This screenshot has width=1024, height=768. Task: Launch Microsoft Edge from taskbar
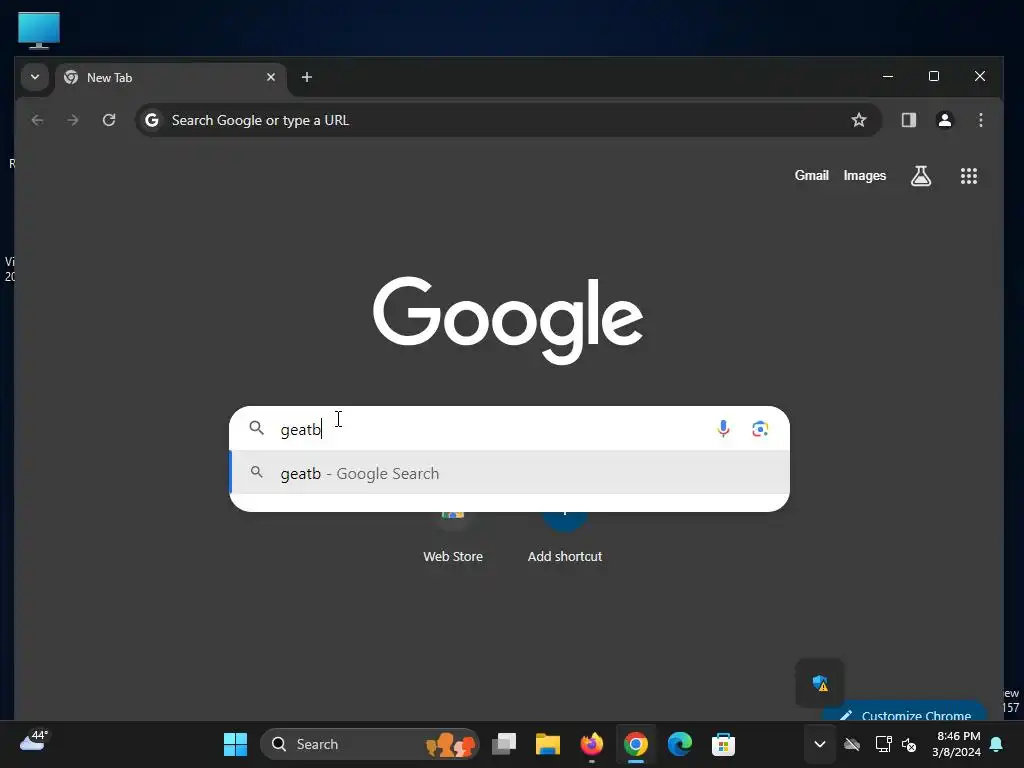tap(679, 744)
